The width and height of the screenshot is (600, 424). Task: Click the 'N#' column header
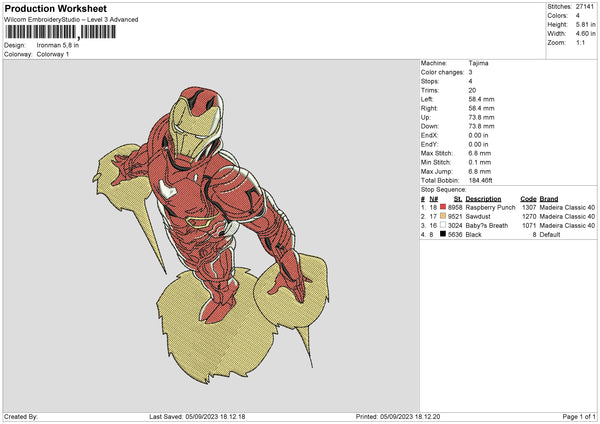434,199
